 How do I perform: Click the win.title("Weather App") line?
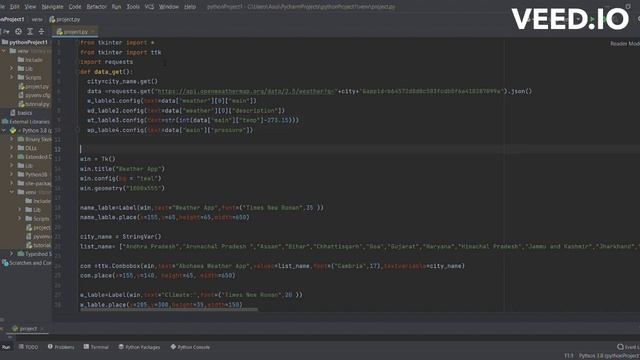coord(122,169)
